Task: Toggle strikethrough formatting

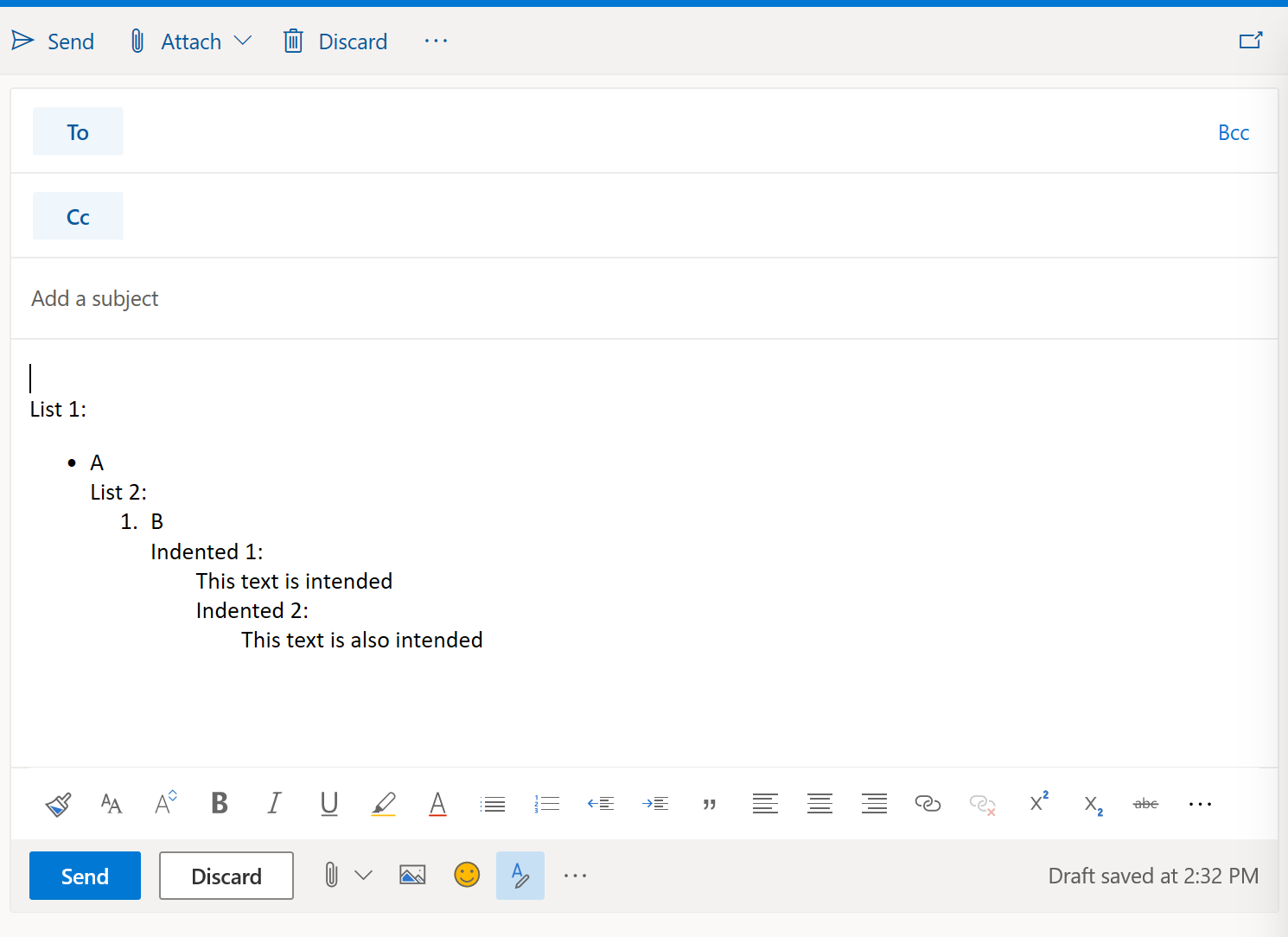Action: click(x=1145, y=804)
